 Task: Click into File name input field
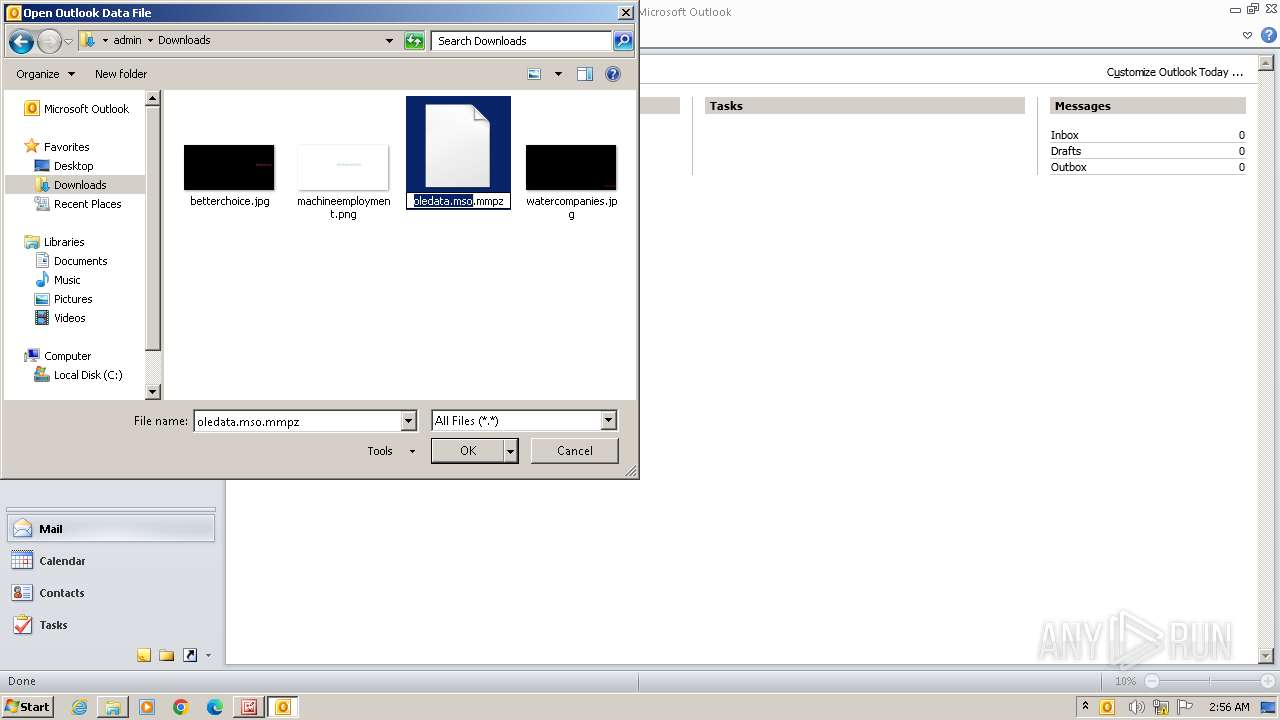point(297,421)
